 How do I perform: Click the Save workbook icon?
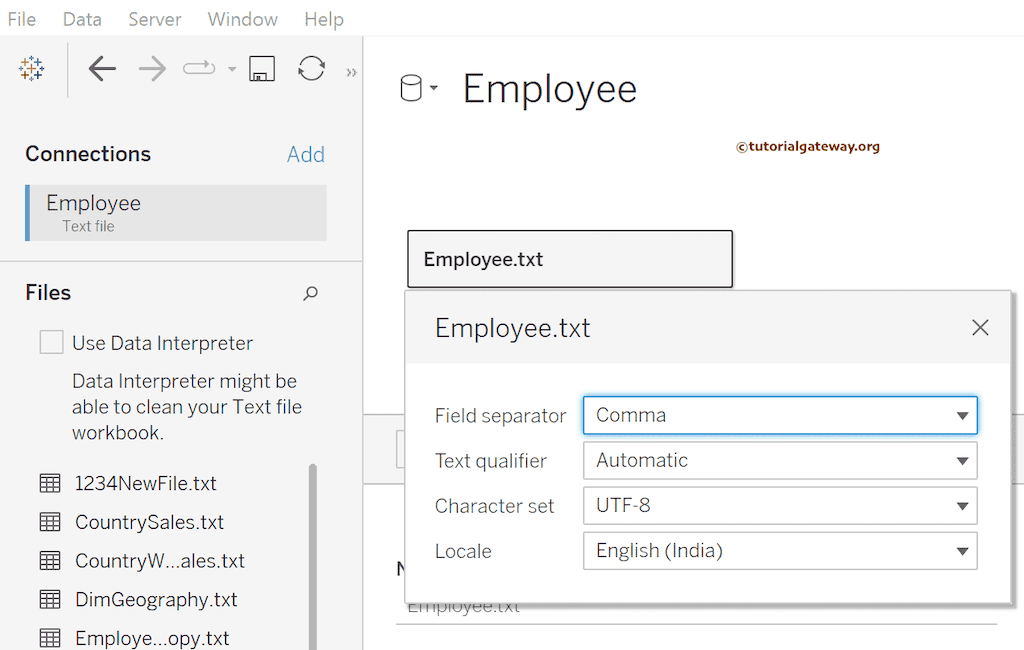pyautogui.click(x=262, y=68)
